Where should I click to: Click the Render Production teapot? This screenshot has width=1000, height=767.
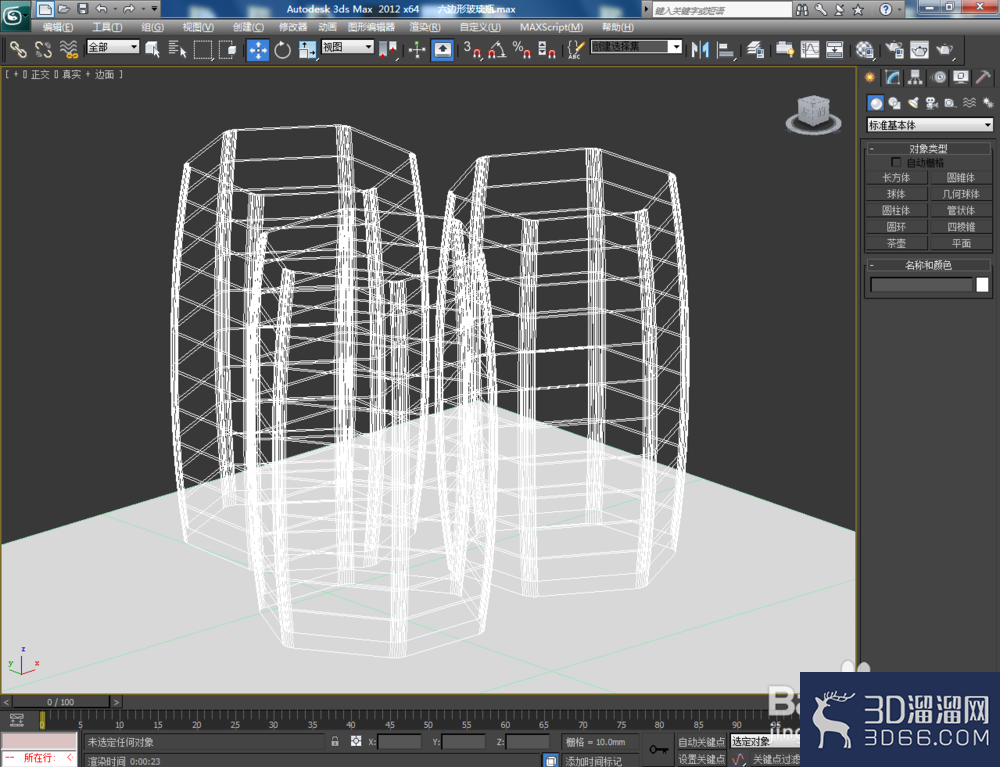(945, 50)
